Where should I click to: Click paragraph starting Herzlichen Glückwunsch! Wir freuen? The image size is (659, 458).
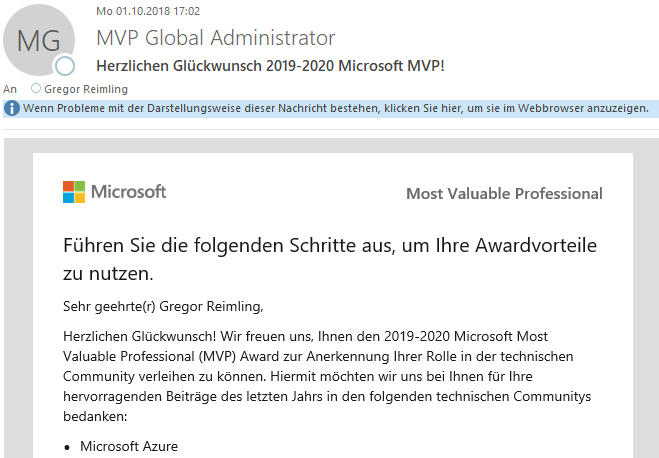pyautogui.click(x=327, y=376)
